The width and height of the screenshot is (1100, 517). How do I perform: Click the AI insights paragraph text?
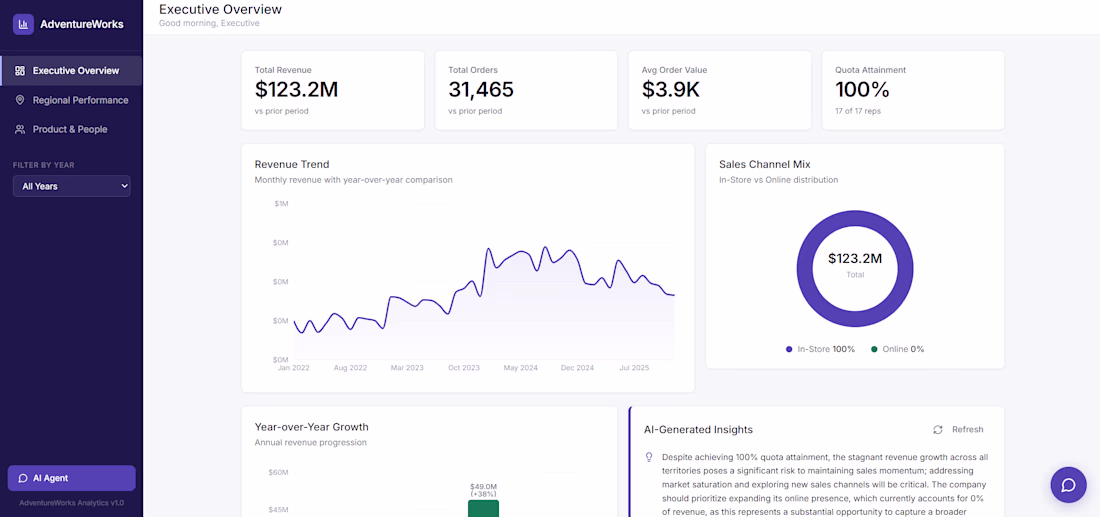tap(825, 485)
